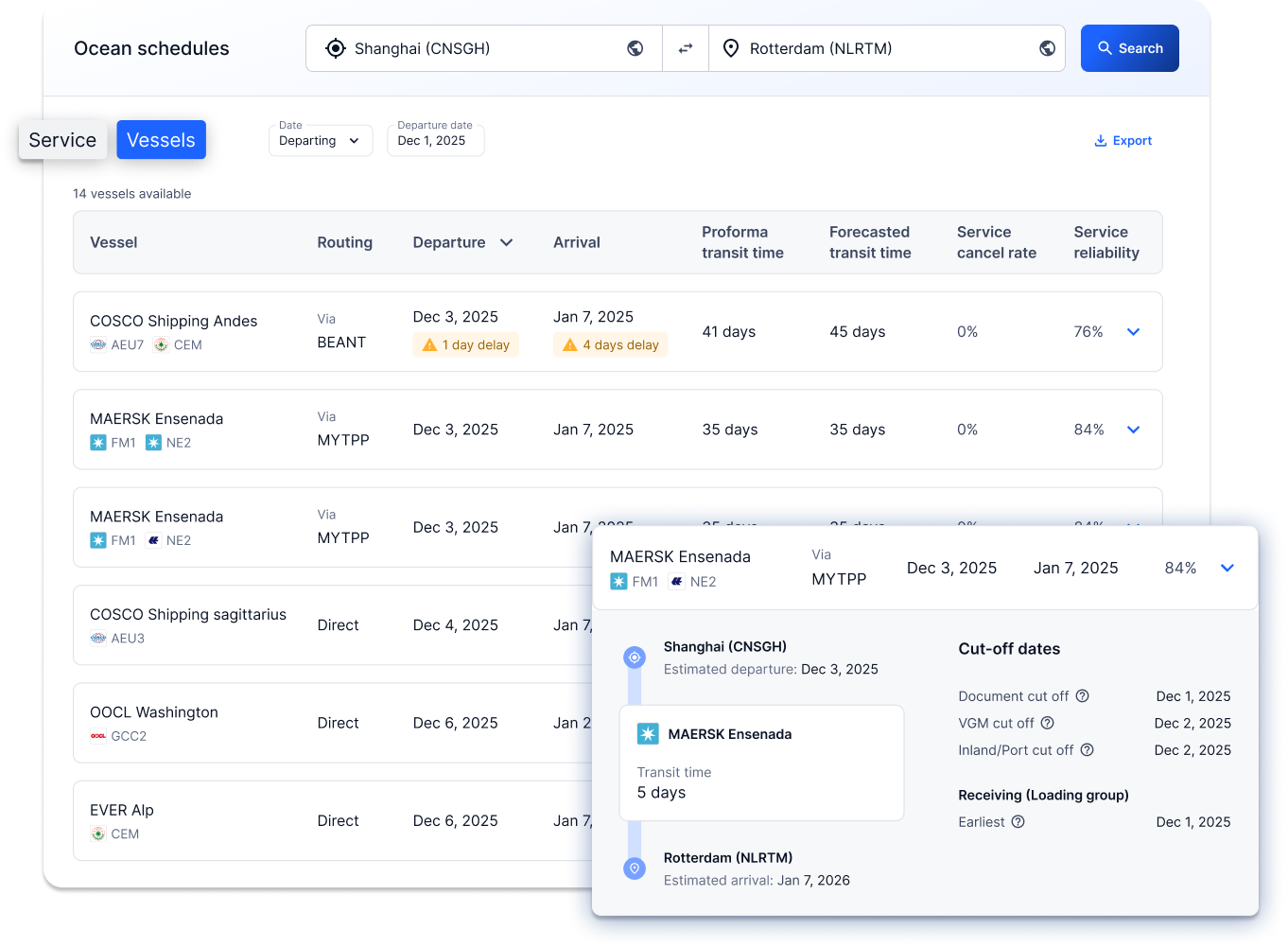The width and height of the screenshot is (1288, 948).
Task: Click the help icon next to Earliest
Action: pos(1018,822)
